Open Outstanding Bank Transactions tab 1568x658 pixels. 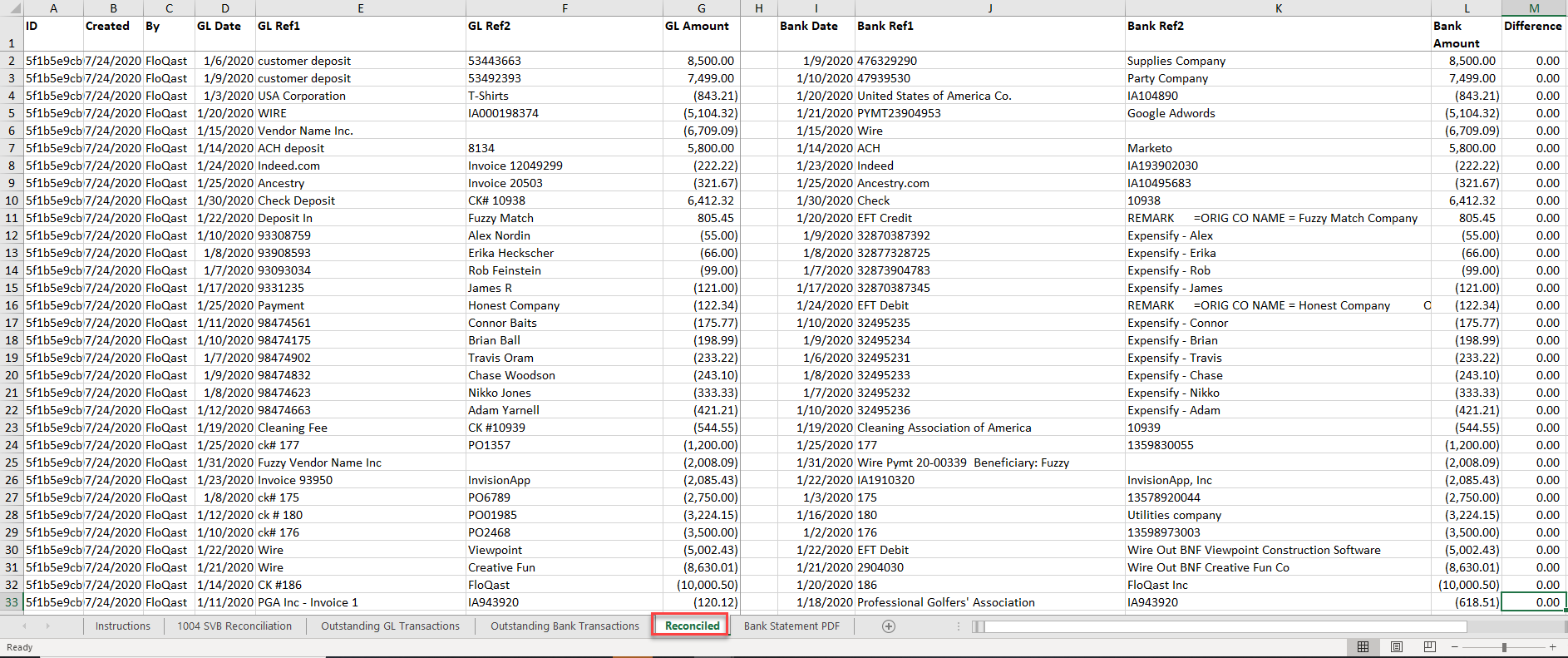[x=565, y=626]
